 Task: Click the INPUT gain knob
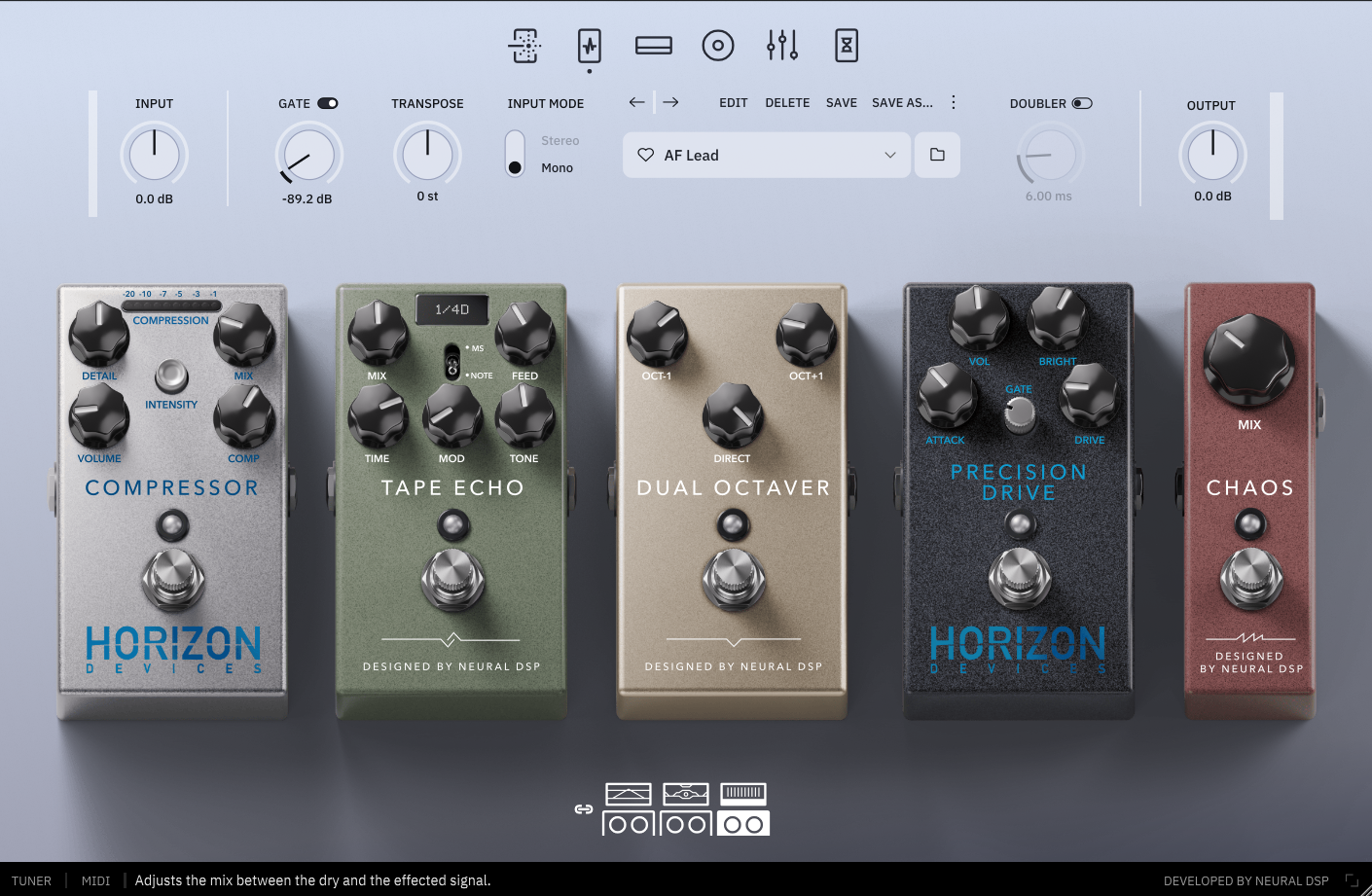click(155, 154)
